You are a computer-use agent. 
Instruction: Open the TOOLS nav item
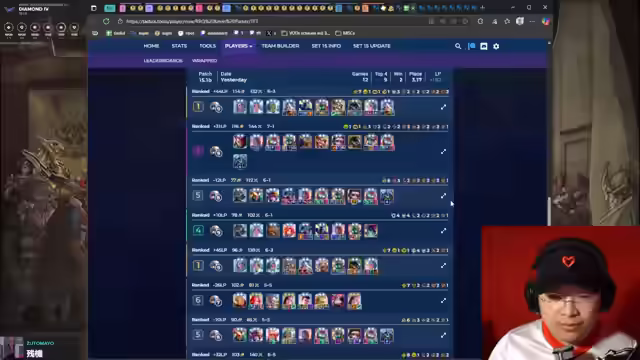pos(207,46)
